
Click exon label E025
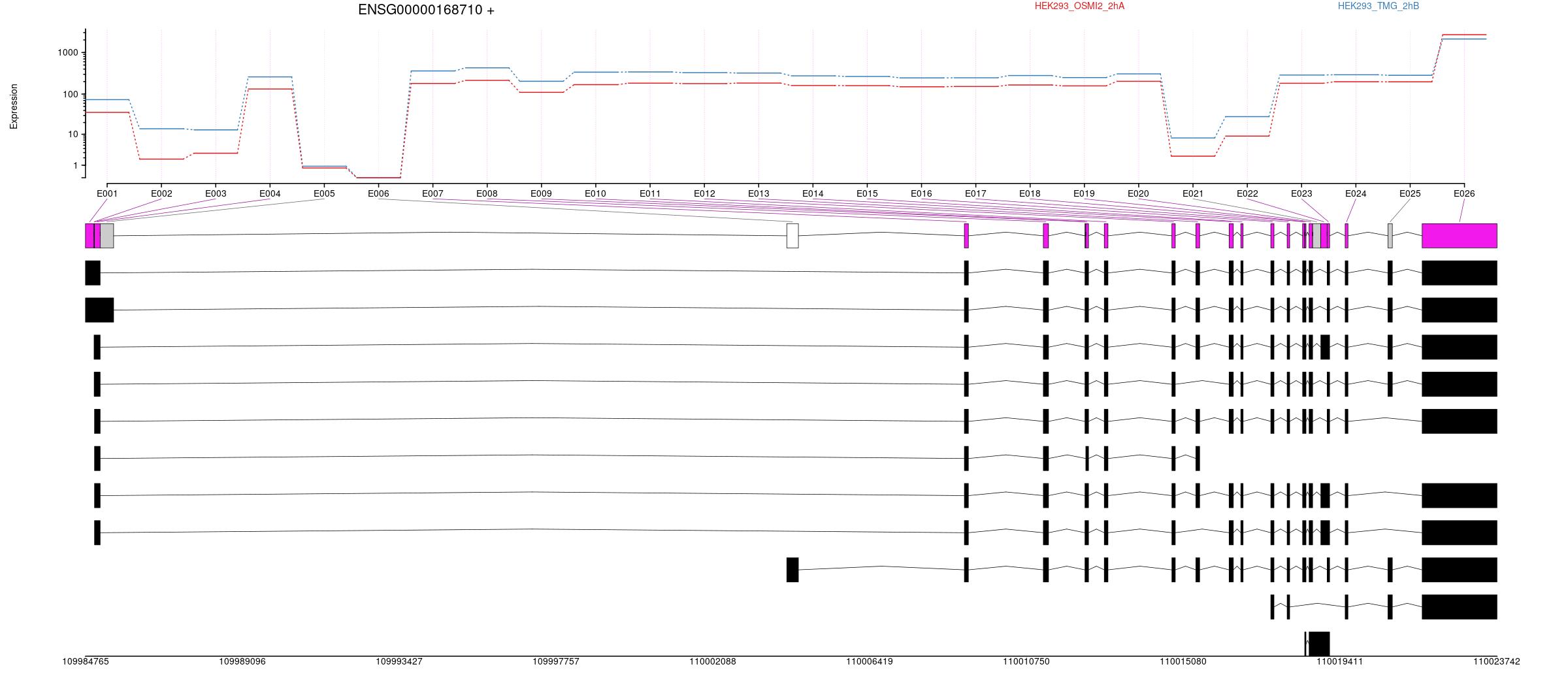1410,193
